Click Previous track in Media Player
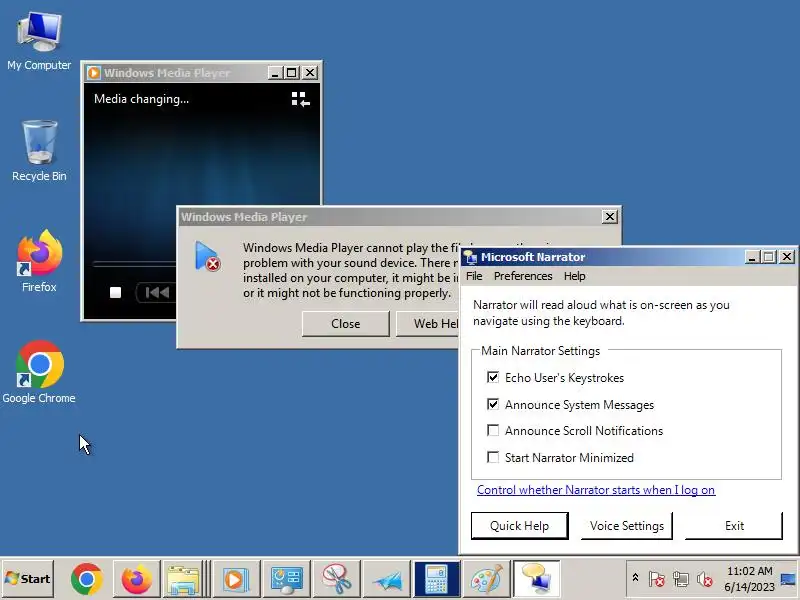The image size is (800, 600). 156,292
